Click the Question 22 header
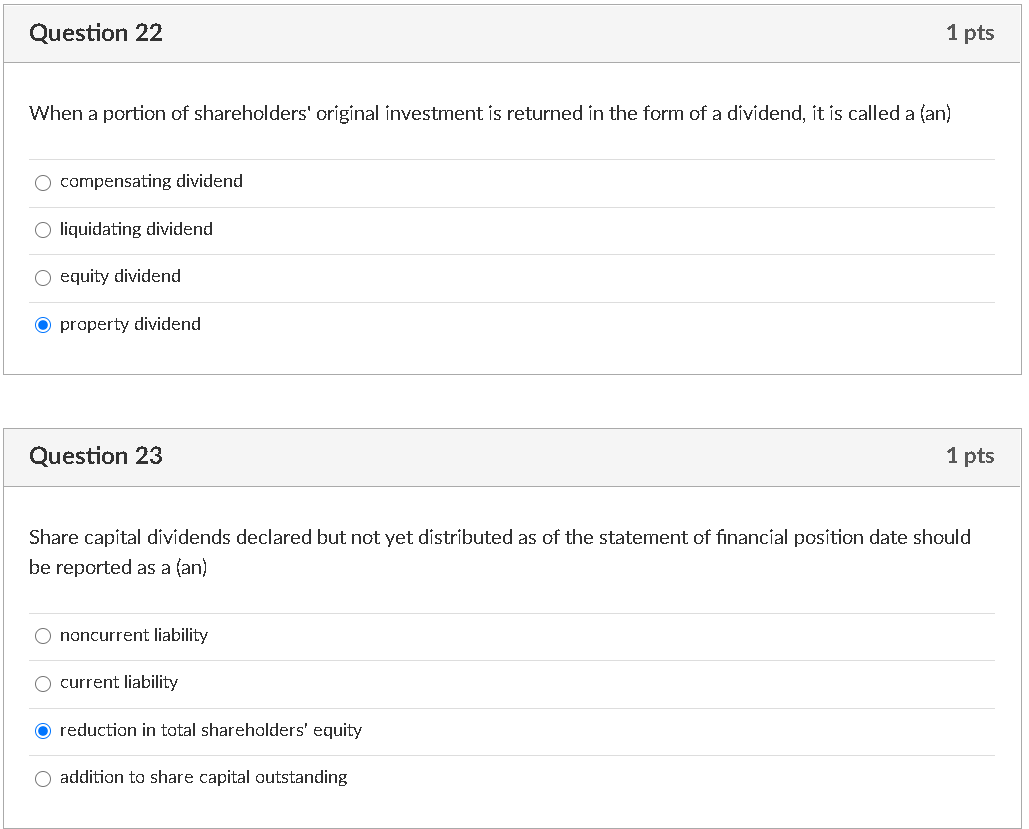This screenshot has height=829, width=1029. click(x=97, y=32)
